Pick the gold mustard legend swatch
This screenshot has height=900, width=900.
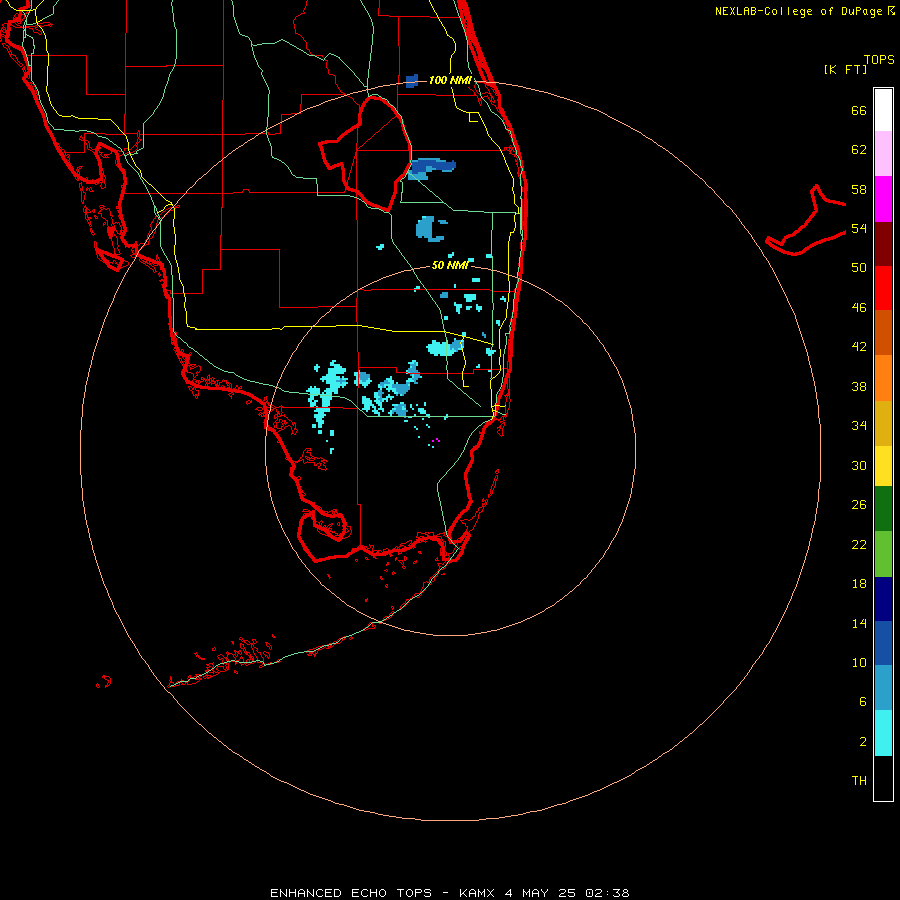883,423
